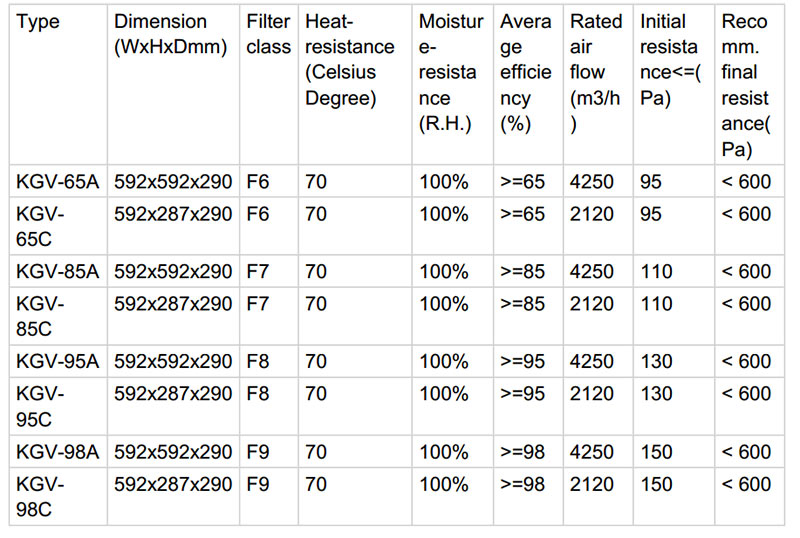Click the Type column header
800x538 pixels.
pos(38,22)
